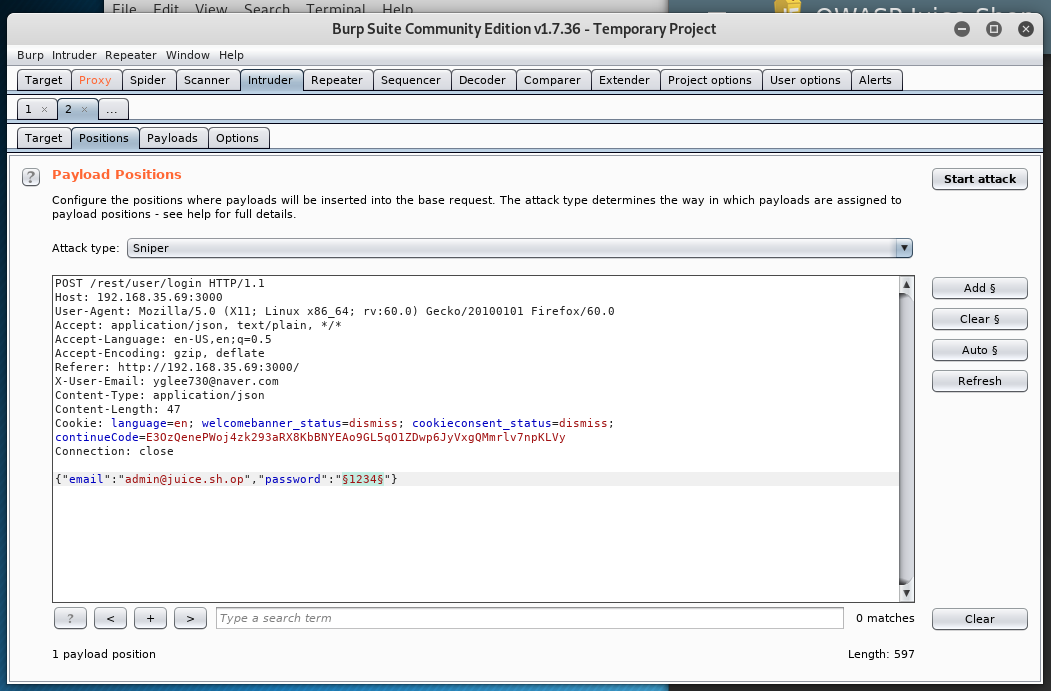1051x691 pixels.
Task: Click the Attack type dropdown arrow
Action: pos(904,248)
